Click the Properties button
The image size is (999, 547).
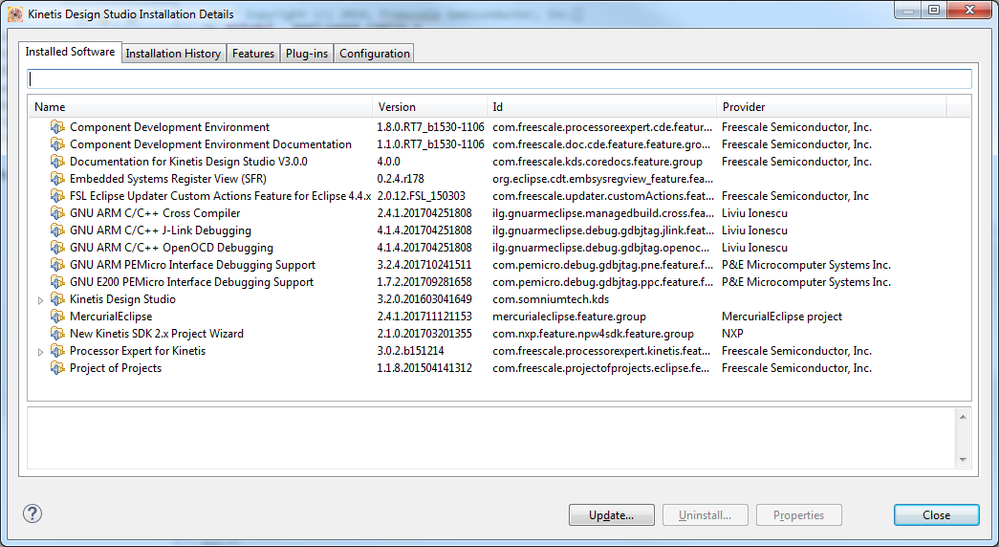pyautogui.click(x=798, y=515)
